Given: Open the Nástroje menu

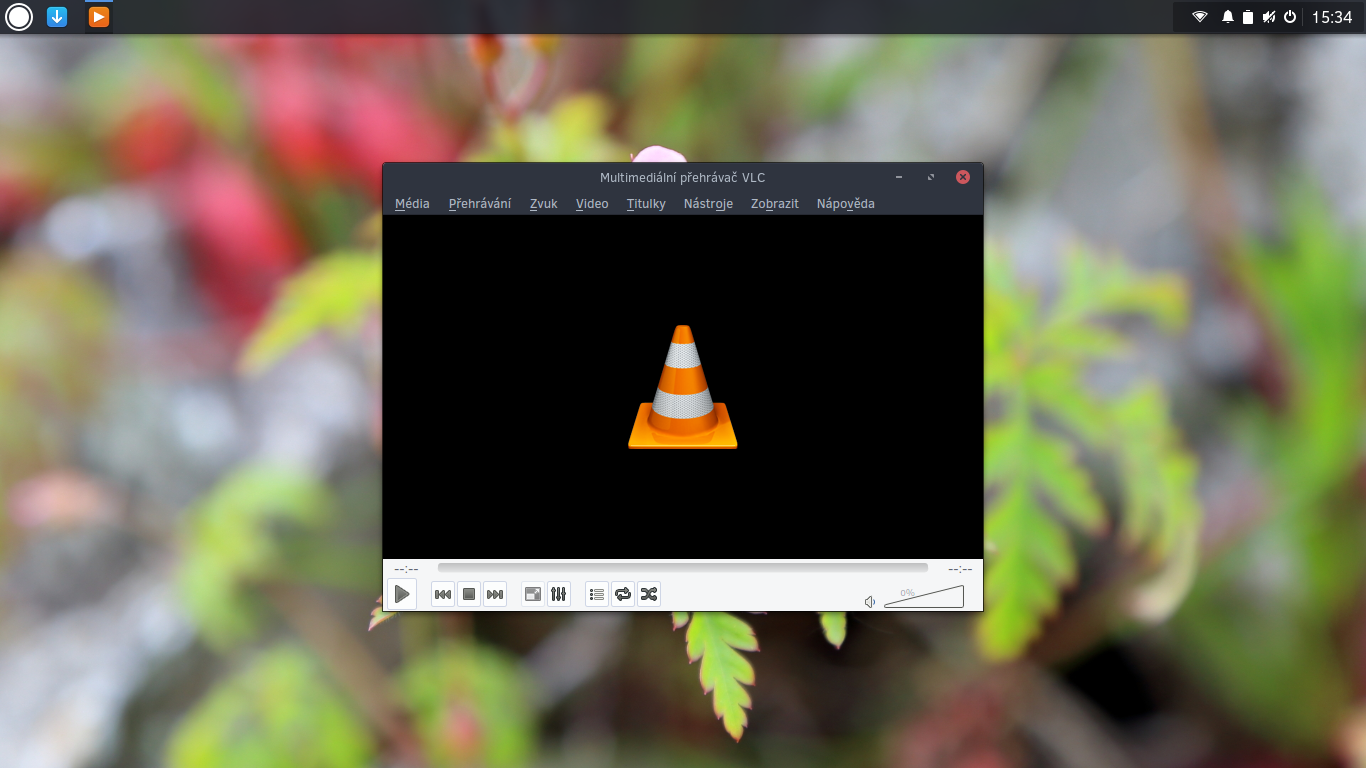Looking at the screenshot, I should (708, 203).
